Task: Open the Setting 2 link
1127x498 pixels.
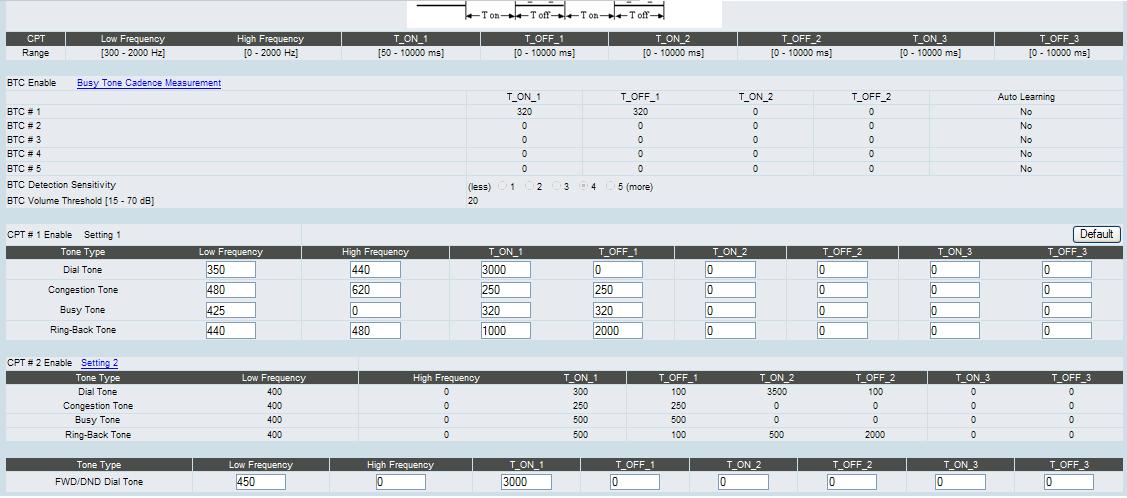Action: pyautogui.click(x=99, y=363)
